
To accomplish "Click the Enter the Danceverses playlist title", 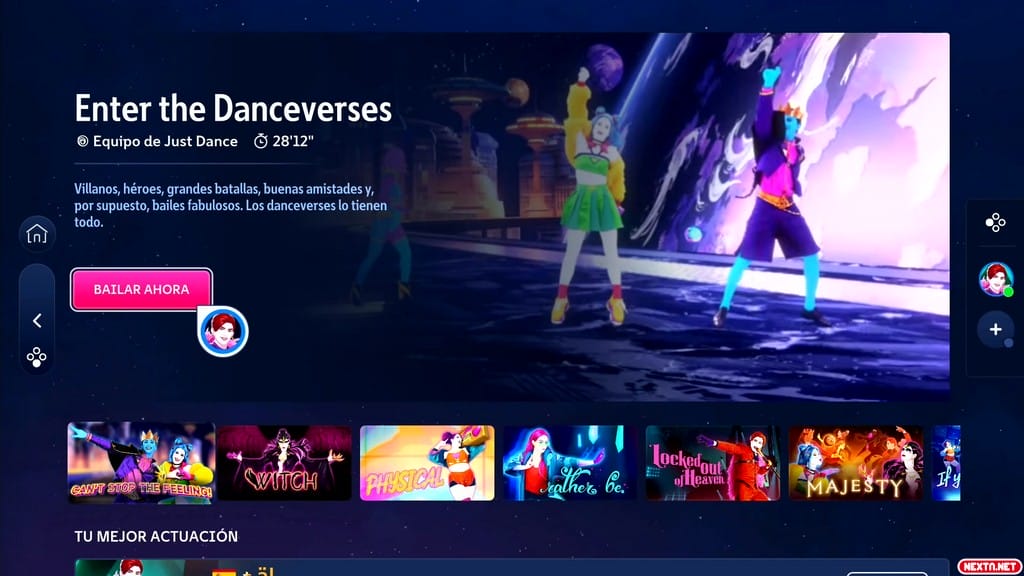I will pyautogui.click(x=233, y=108).
